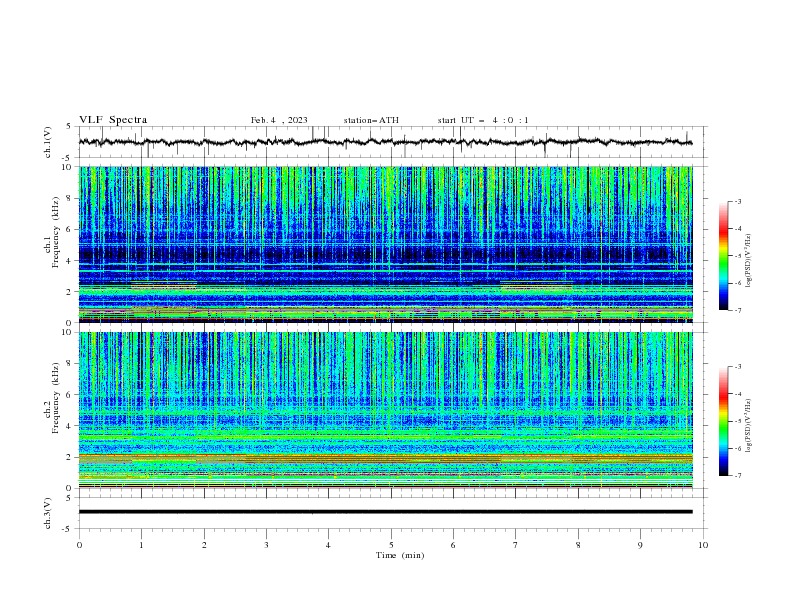Click time-axis tick label "10"
This screenshot has width=792, height=612.
(703, 545)
